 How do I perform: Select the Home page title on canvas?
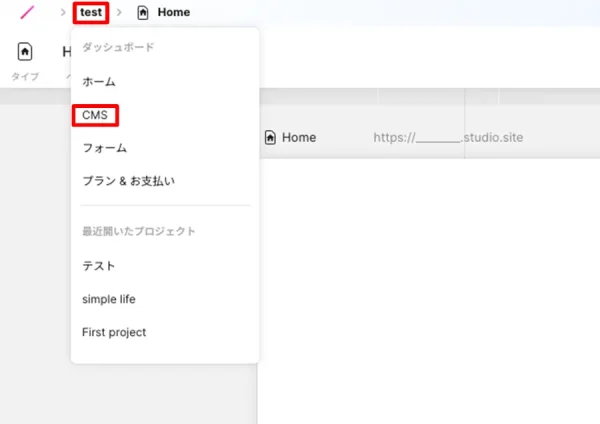[x=299, y=137]
